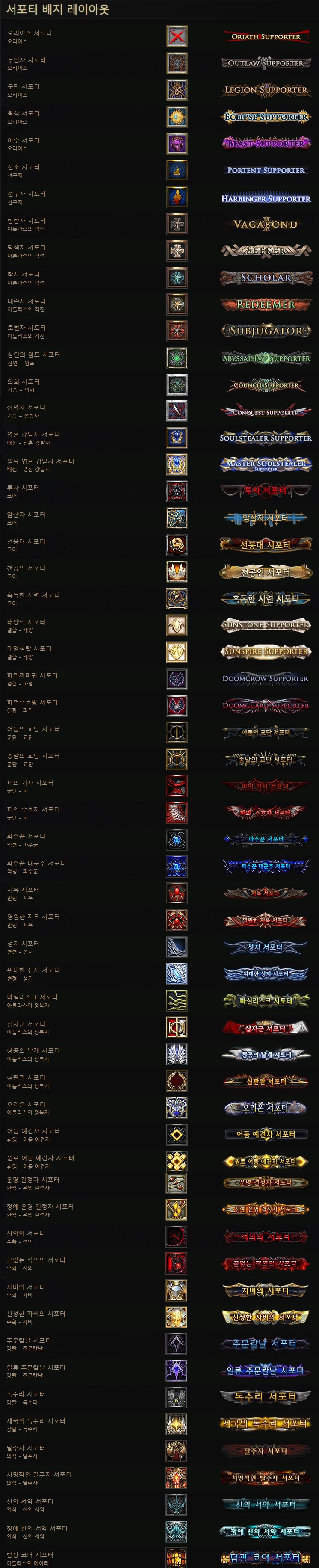Click the 월식 서포터 sun badge icon
The width and height of the screenshot is (319, 1568).
[177, 117]
